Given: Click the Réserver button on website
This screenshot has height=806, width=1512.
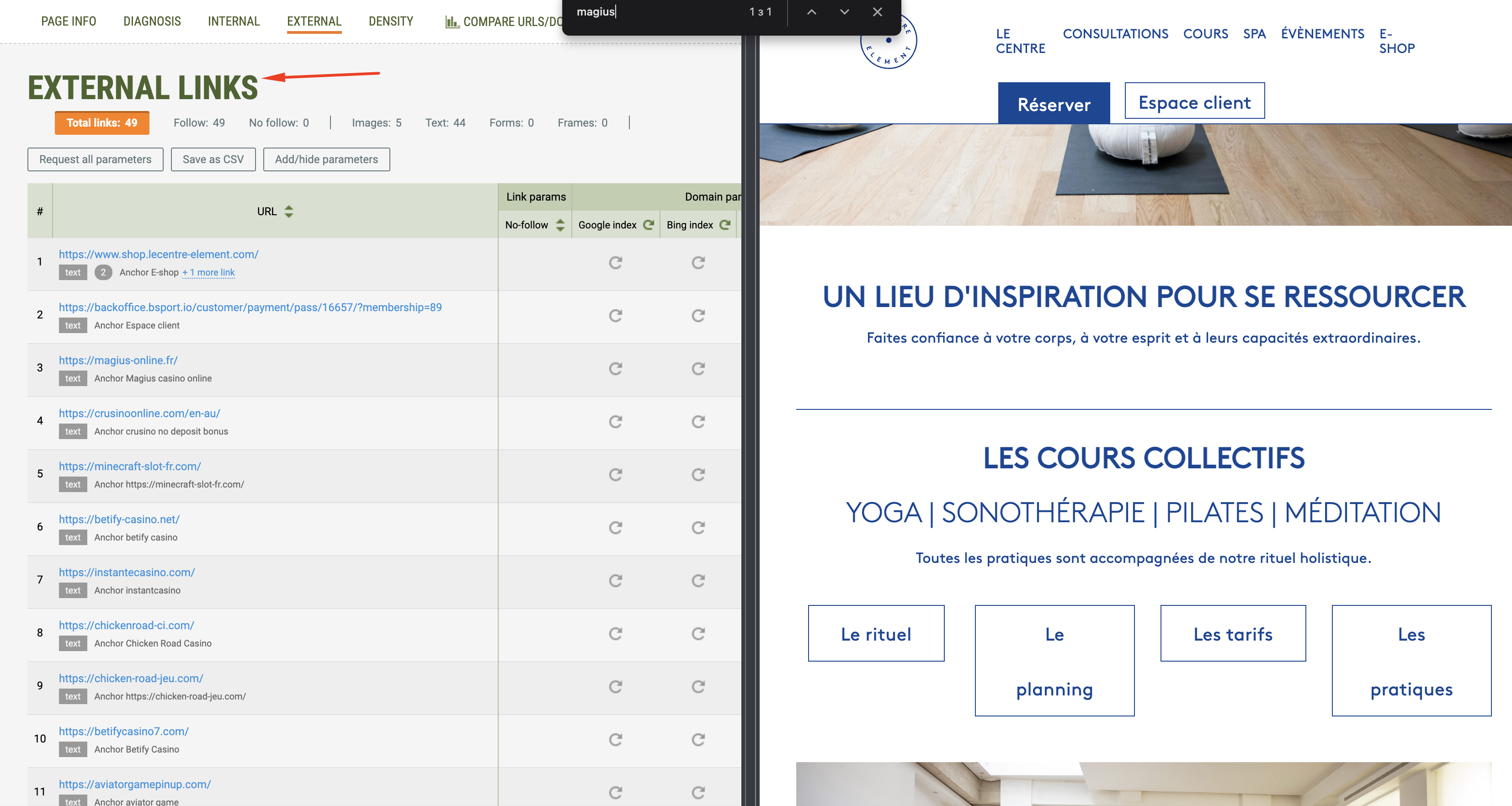Looking at the screenshot, I should [x=1054, y=104].
